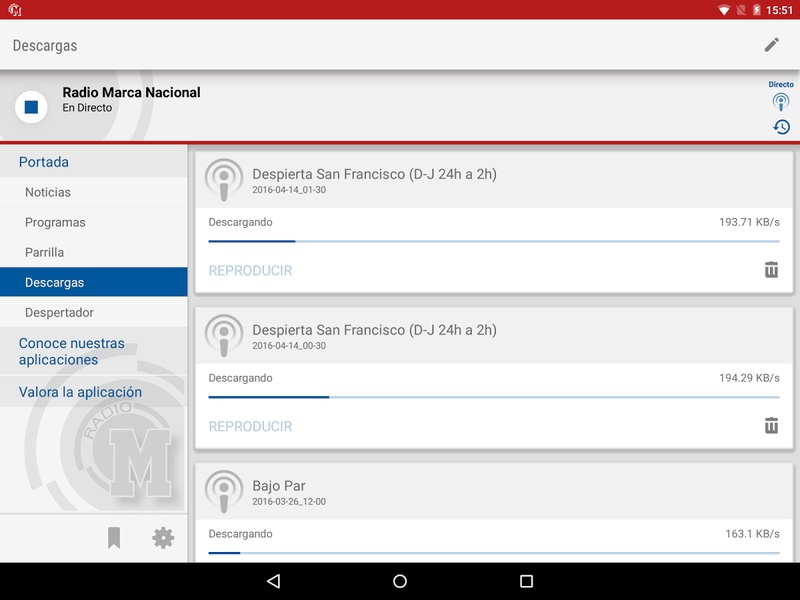Tap the Wi-Fi icon in status bar
800x600 pixels.
(x=723, y=10)
